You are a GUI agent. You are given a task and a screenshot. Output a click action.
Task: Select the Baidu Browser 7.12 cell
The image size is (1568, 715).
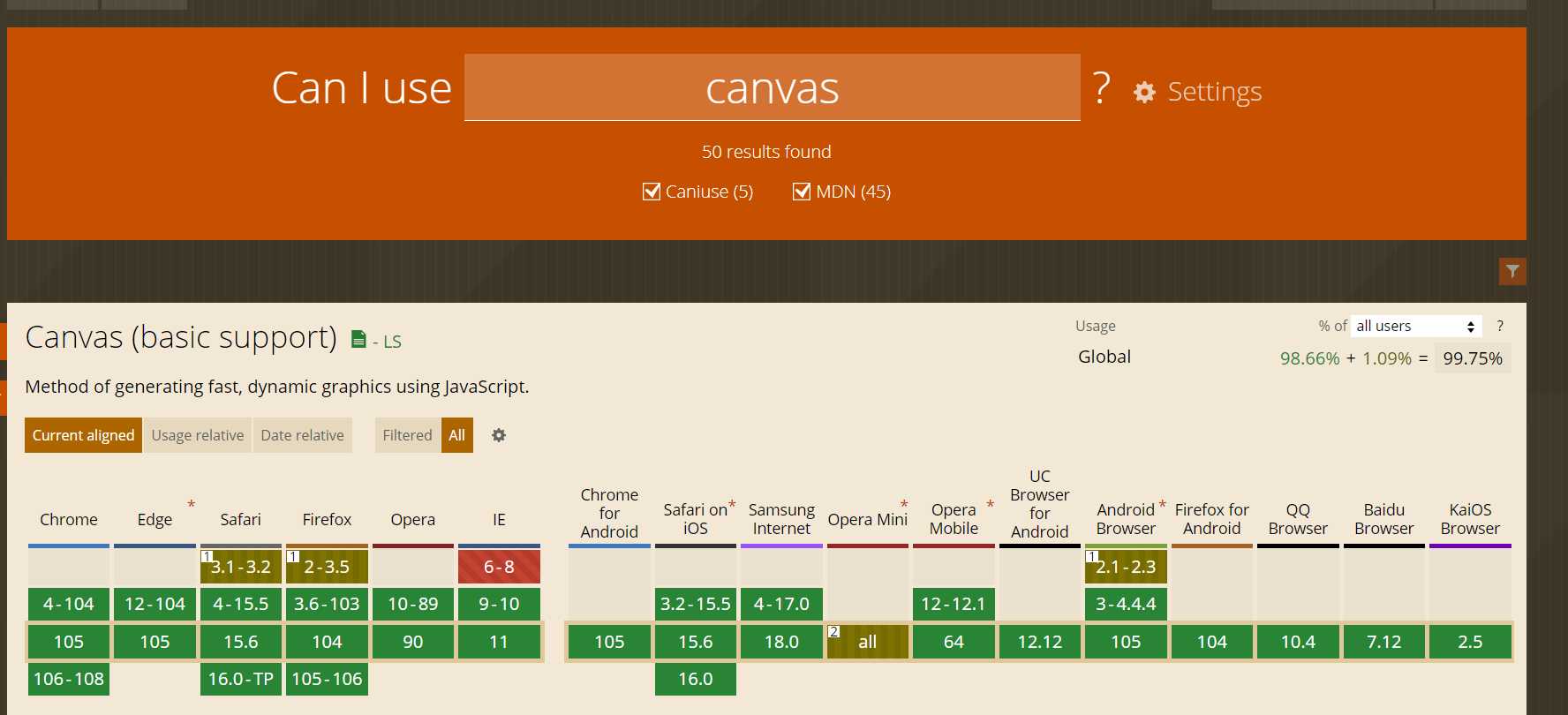1384,642
